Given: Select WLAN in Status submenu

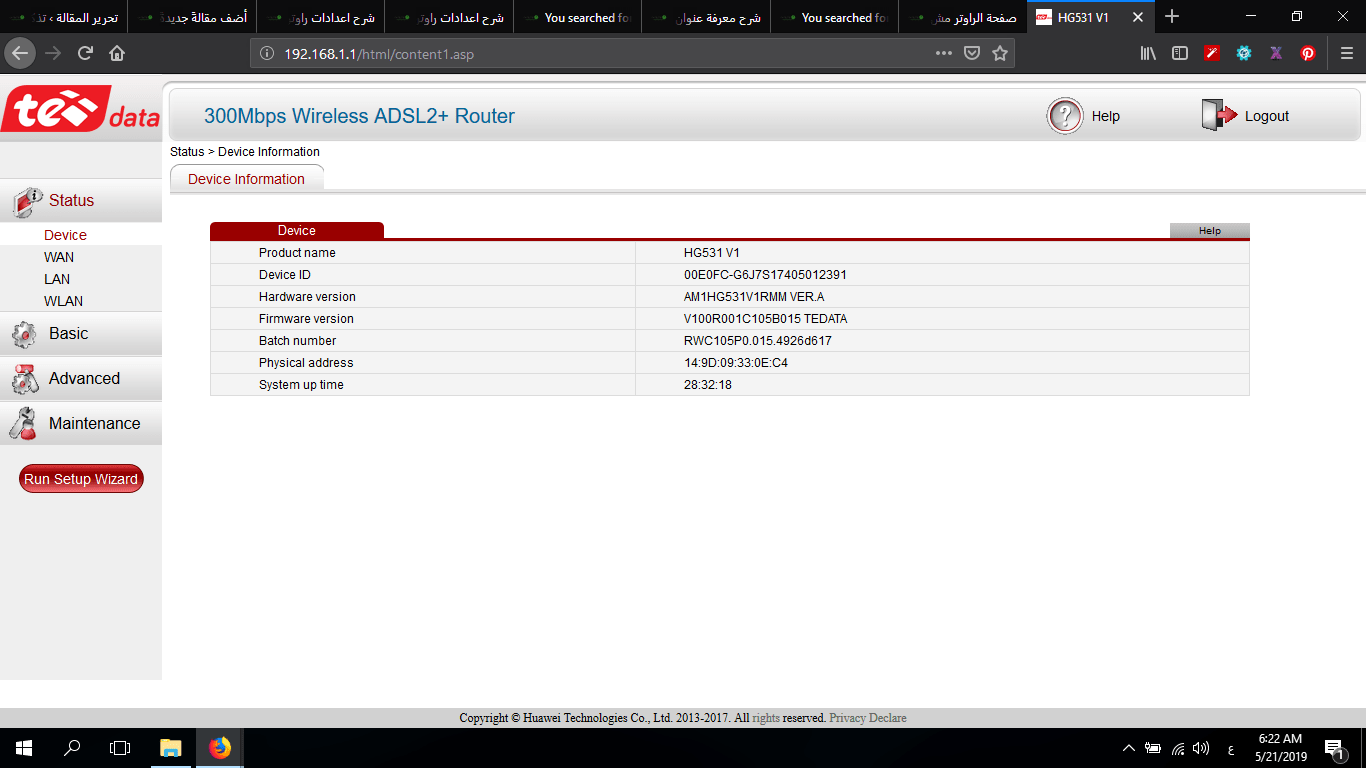Looking at the screenshot, I should (63, 301).
